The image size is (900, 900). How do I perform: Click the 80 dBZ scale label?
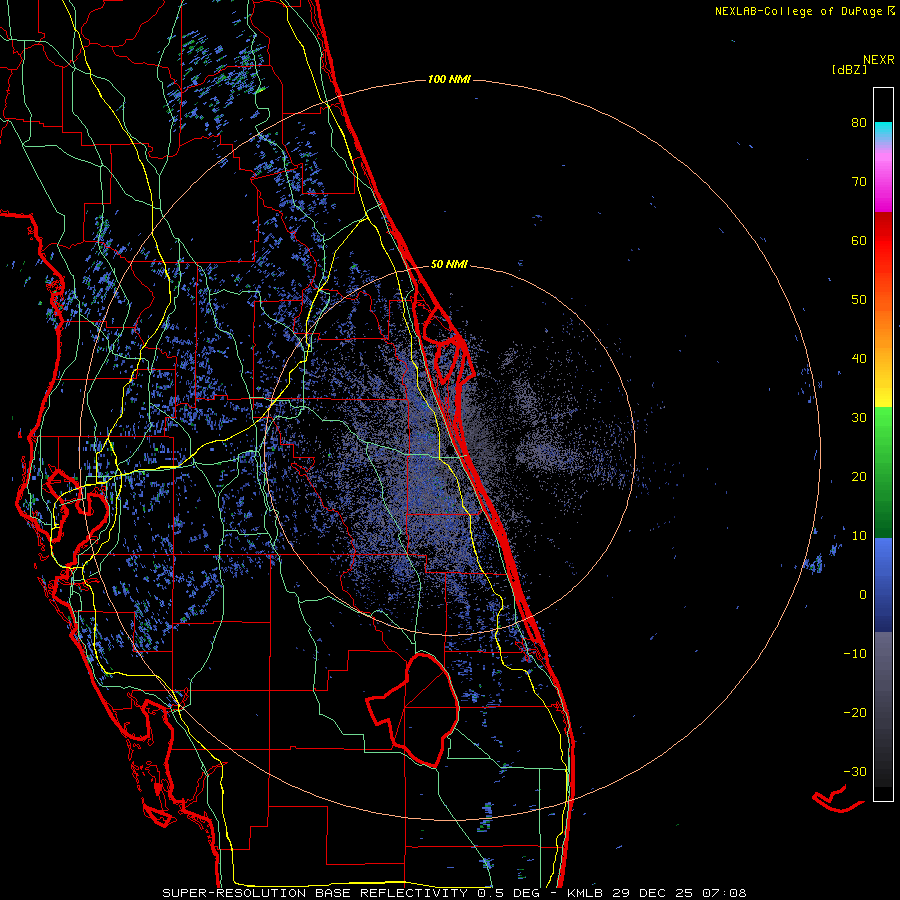point(859,122)
